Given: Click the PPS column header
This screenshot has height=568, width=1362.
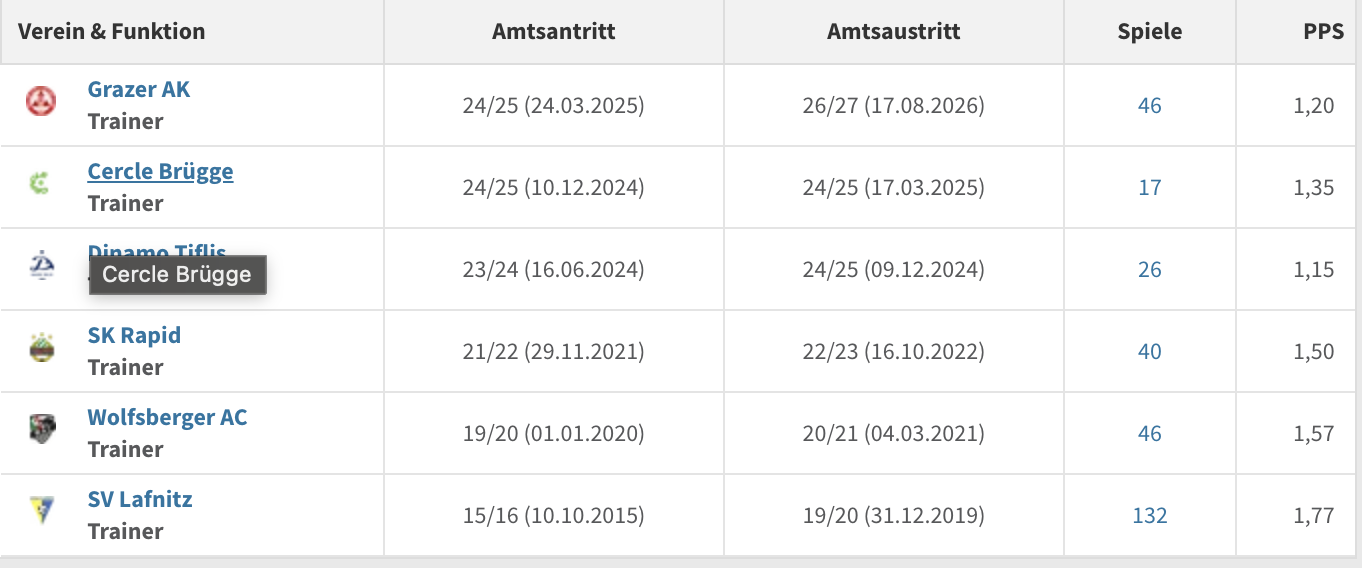Looking at the screenshot, I should point(1323,31).
